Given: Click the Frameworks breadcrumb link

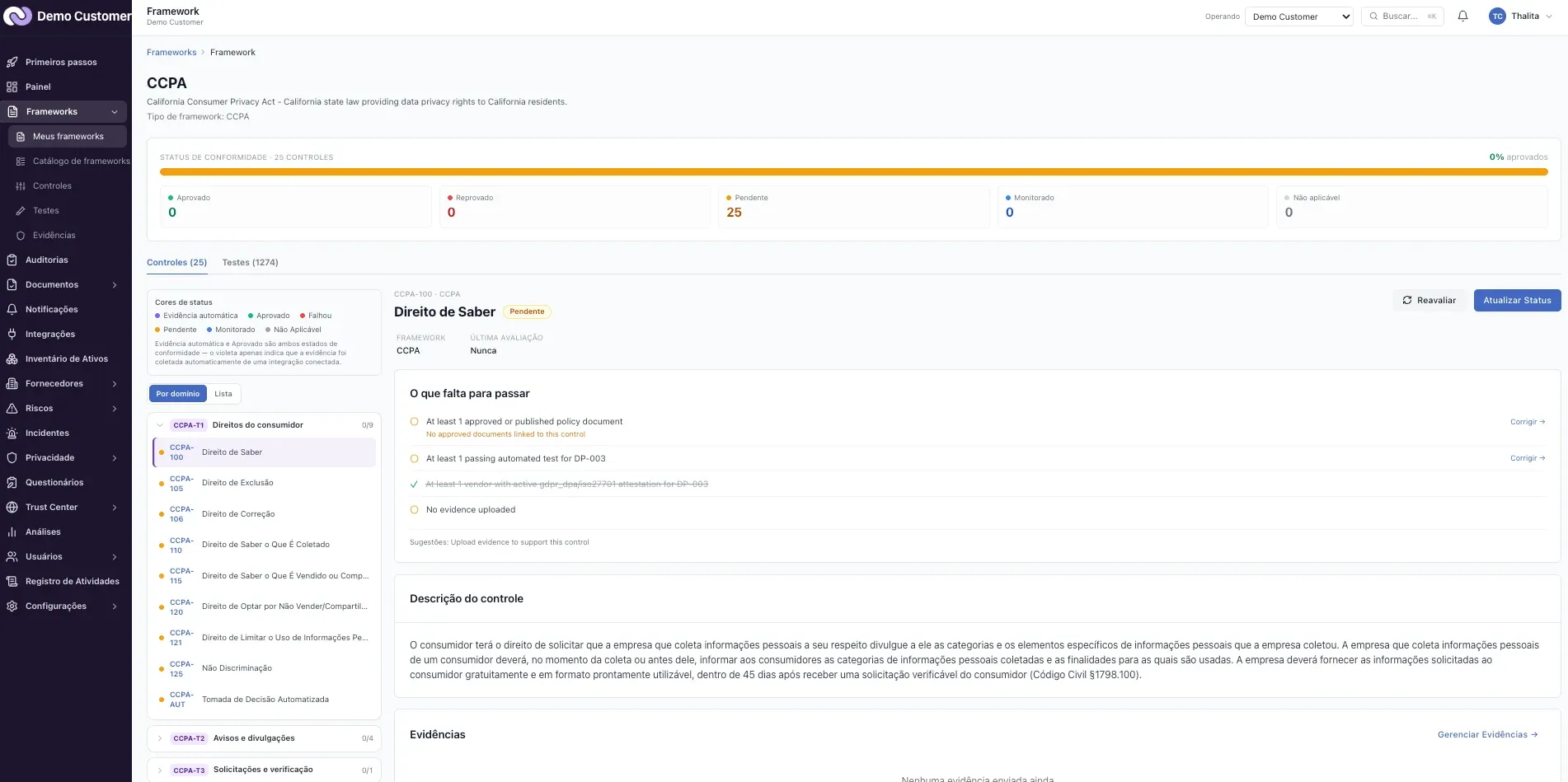Looking at the screenshot, I should (x=171, y=53).
